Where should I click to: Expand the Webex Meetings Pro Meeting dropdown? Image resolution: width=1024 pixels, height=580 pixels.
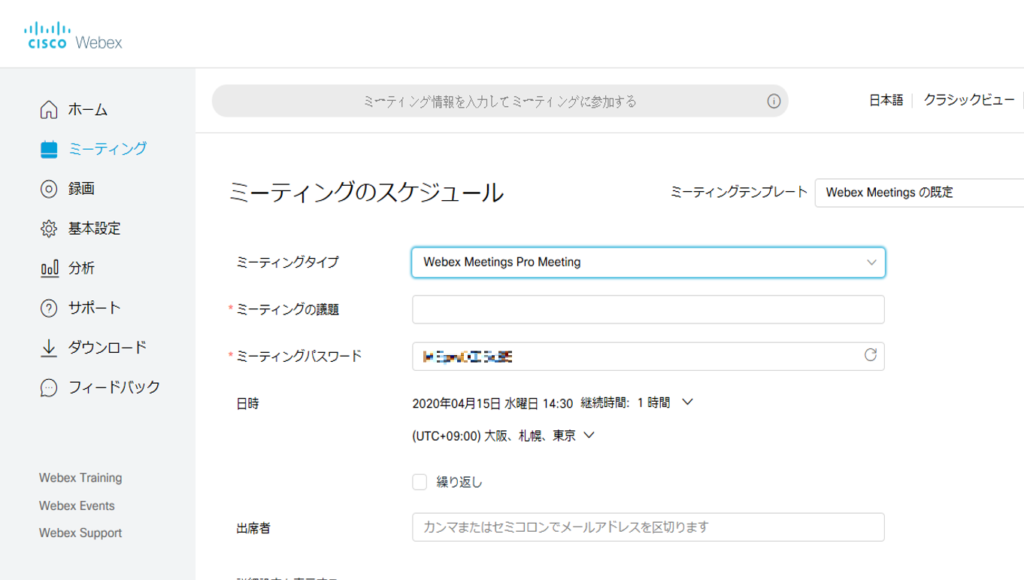(x=648, y=262)
